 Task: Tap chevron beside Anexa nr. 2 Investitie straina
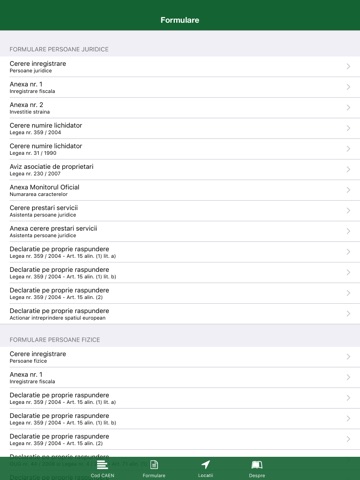348,108
